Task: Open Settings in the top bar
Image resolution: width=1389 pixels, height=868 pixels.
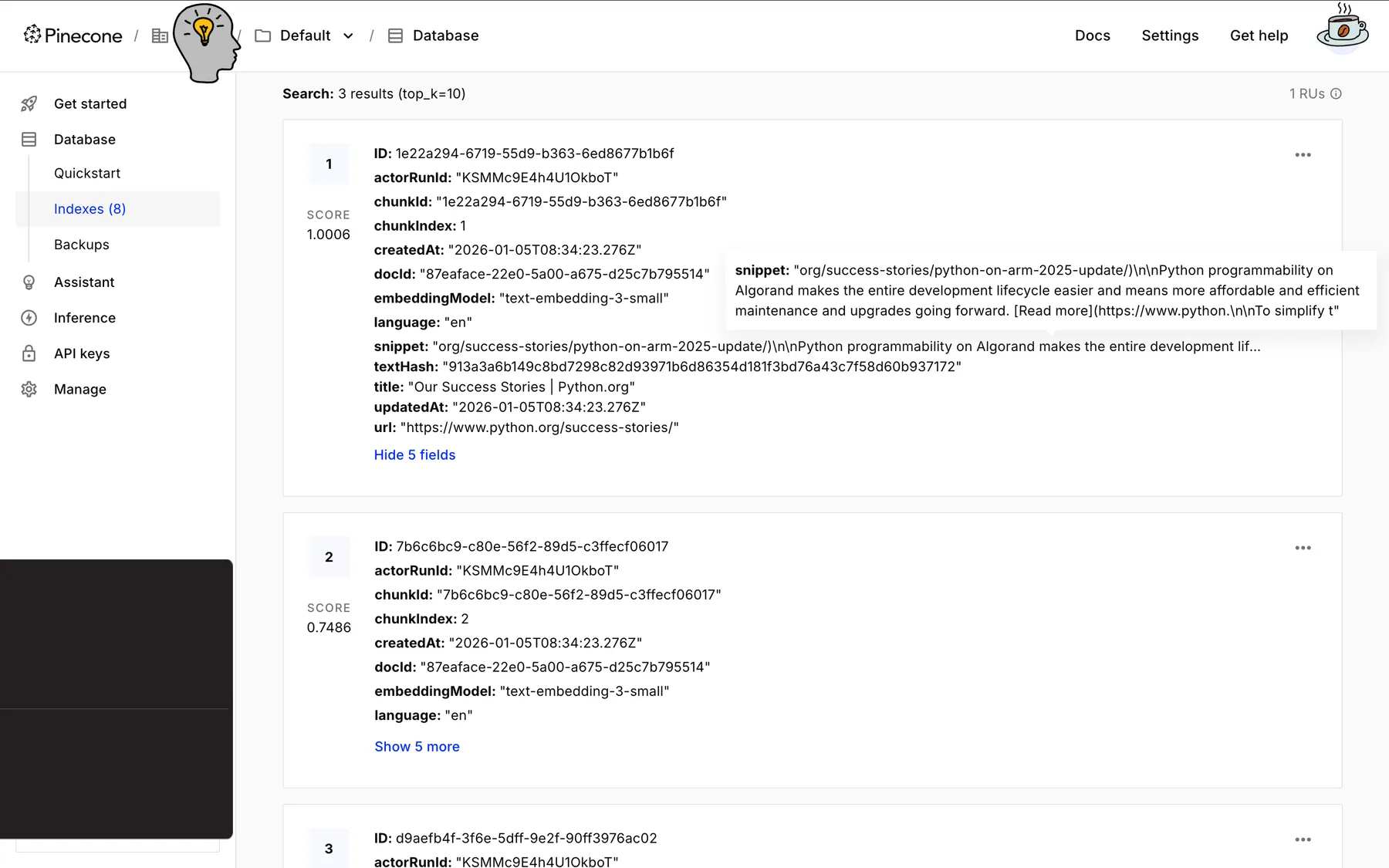Action: tap(1170, 35)
